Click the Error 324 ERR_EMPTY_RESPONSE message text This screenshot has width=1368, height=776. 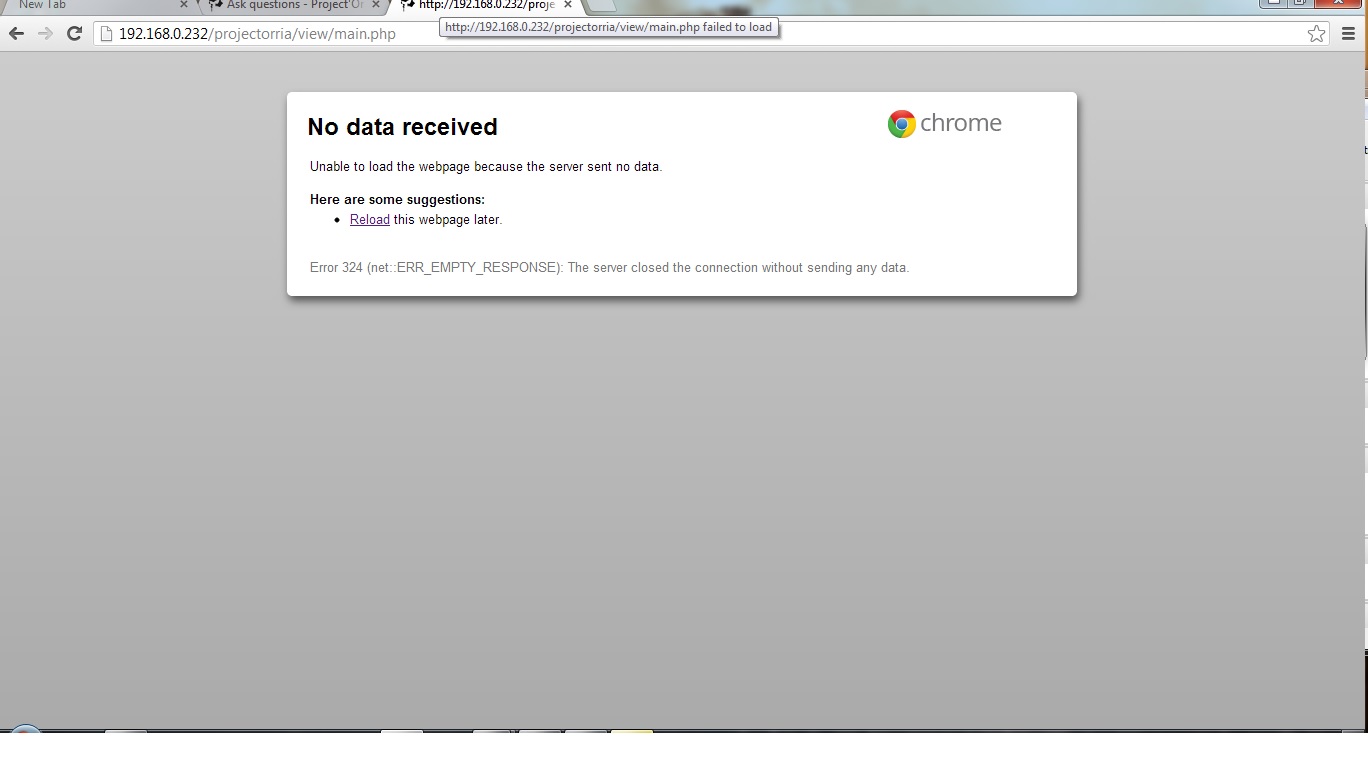[609, 268]
